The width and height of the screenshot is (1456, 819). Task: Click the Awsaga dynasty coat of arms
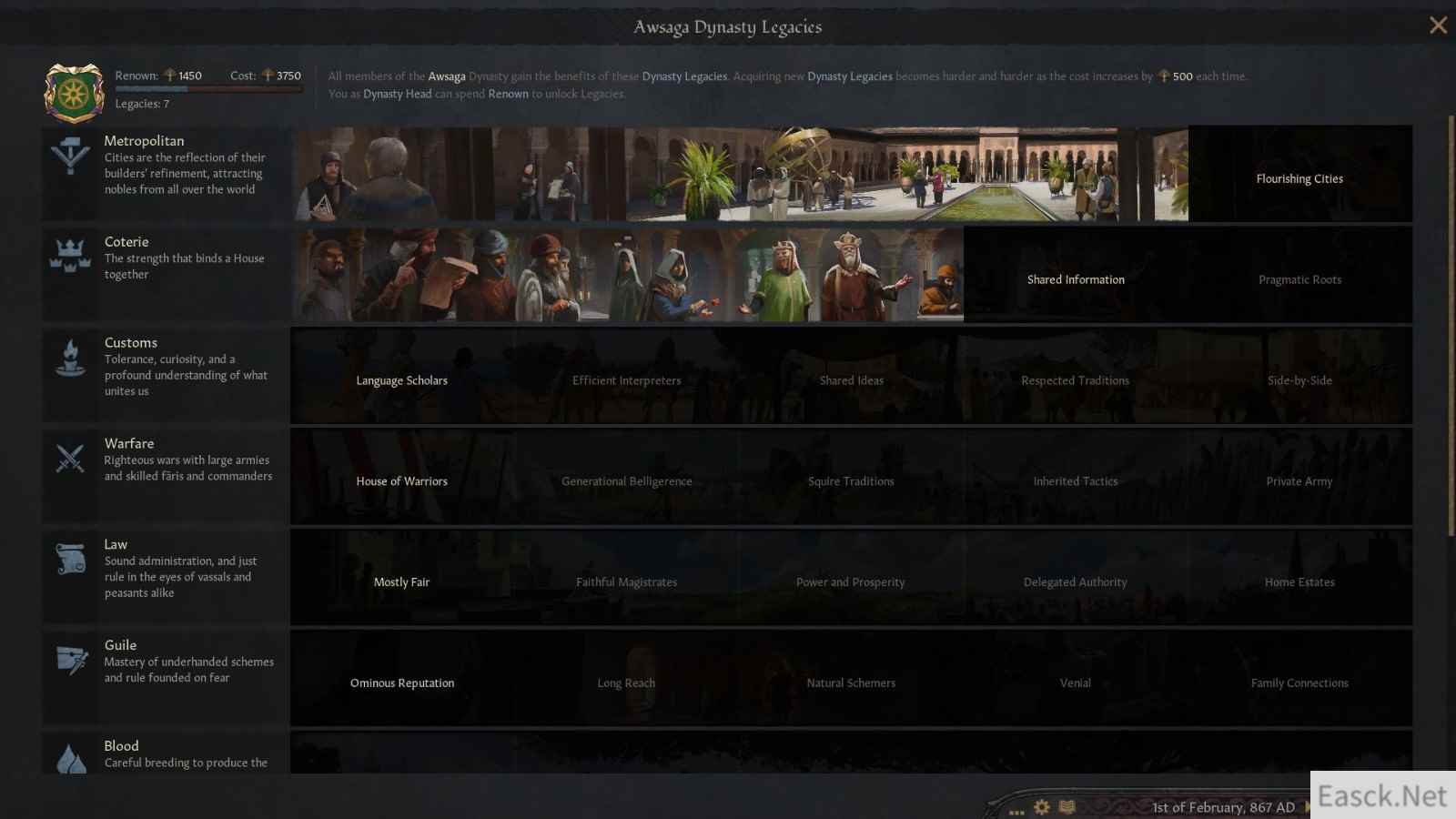pos(74,93)
